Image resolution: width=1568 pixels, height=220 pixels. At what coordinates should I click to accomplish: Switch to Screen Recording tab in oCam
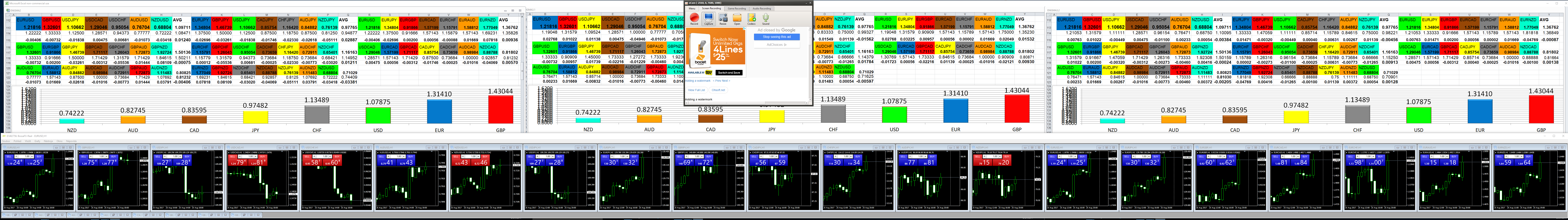(x=712, y=9)
